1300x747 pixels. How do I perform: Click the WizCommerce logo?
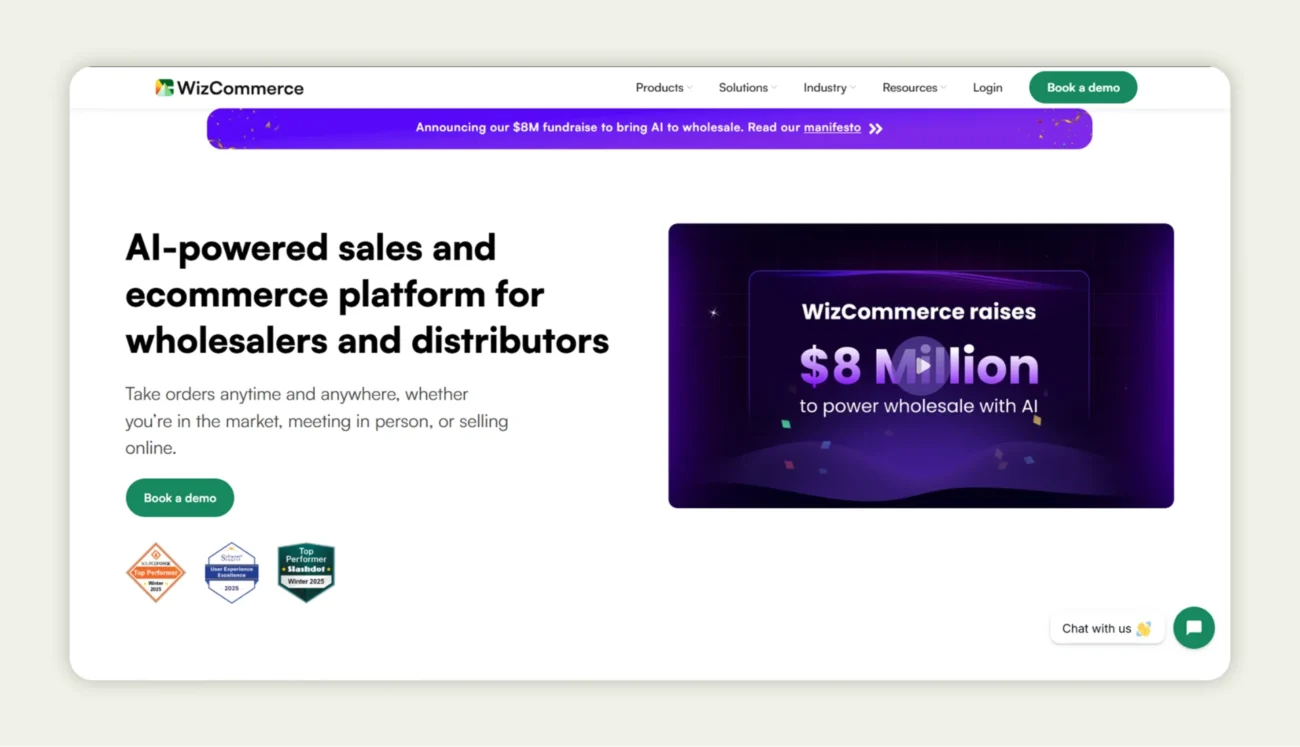click(229, 88)
